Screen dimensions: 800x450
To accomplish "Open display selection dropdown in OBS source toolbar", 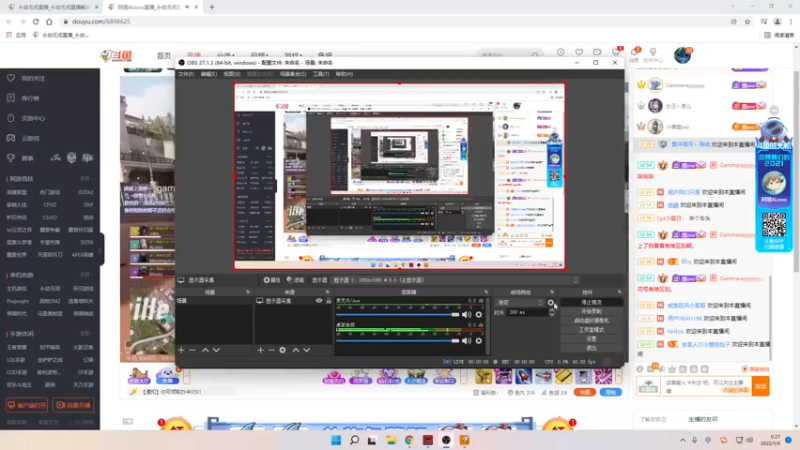I will (456, 280).
